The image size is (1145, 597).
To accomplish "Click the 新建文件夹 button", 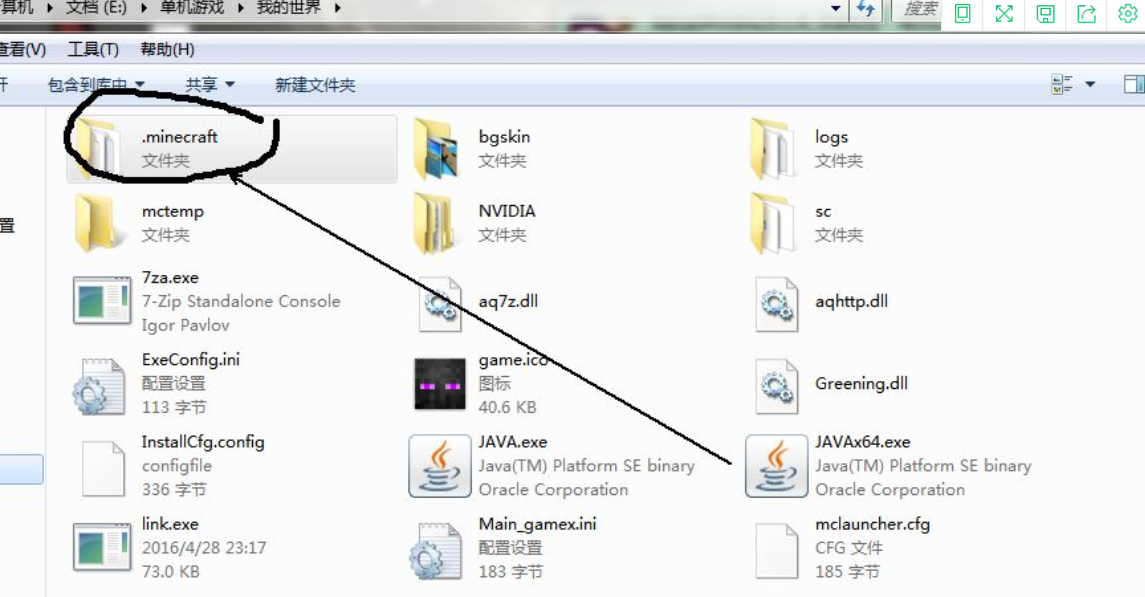I will [x=315, y=85].
